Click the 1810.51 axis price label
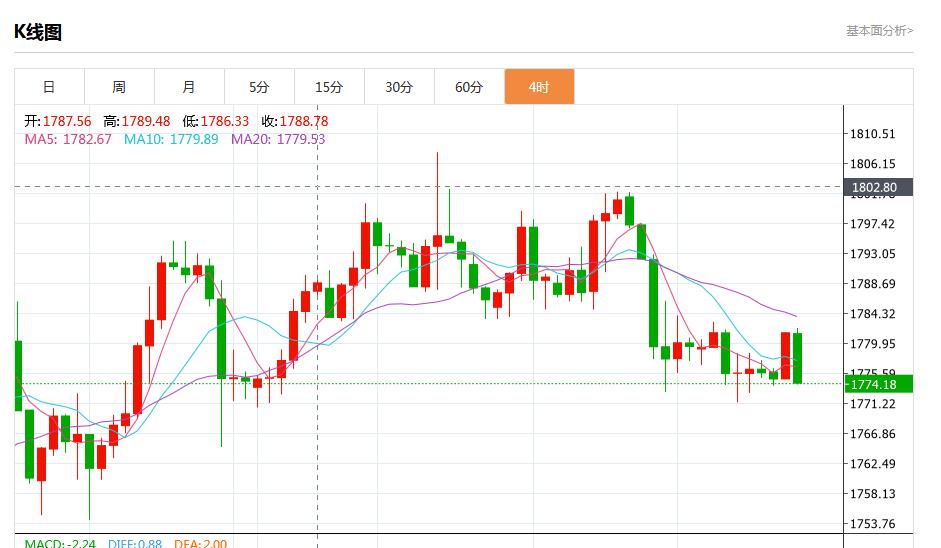The width and height of the screenshot is (941, 548). pyautogui.click(x=873, y=134)
